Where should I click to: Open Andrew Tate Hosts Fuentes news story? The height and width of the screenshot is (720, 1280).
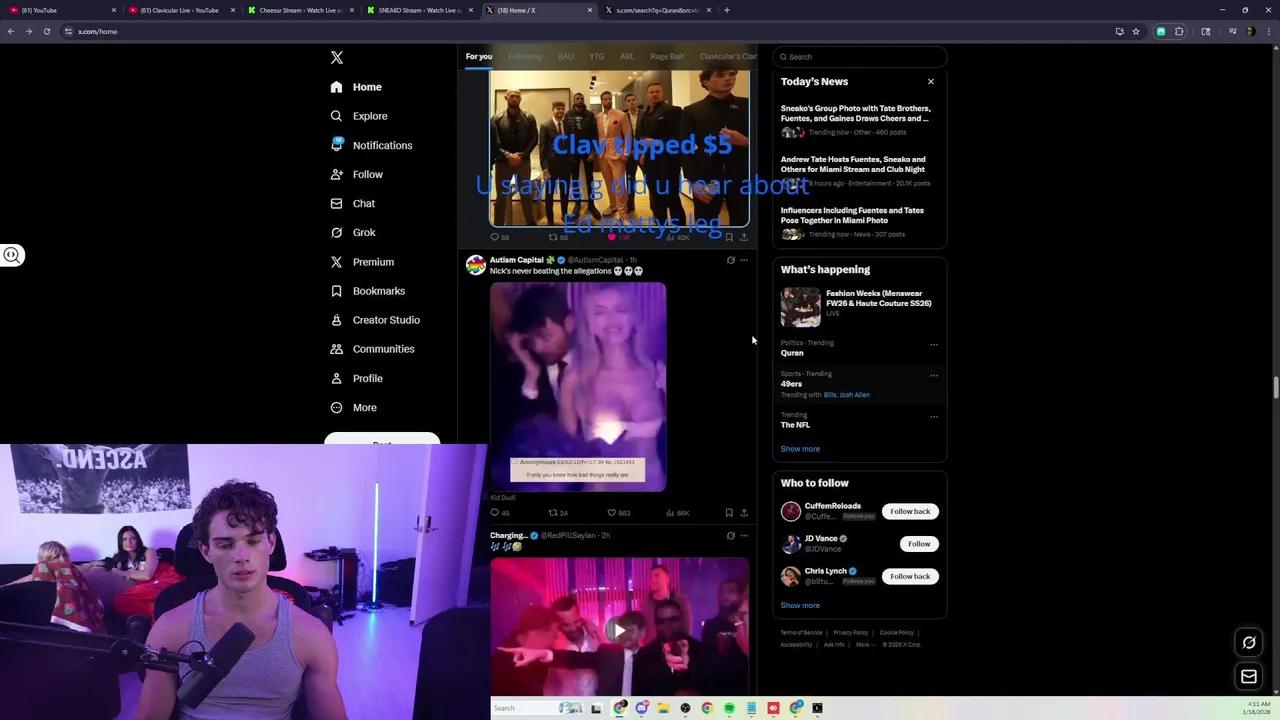coord(859,171)
